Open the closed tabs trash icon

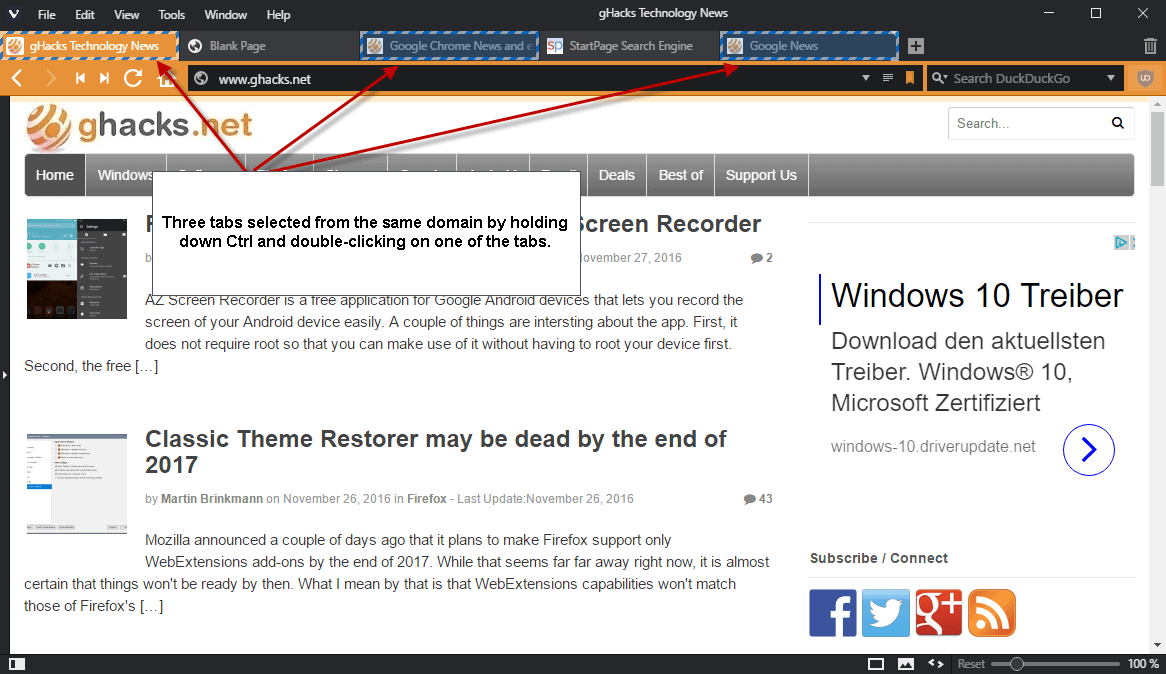[1150, 46]
